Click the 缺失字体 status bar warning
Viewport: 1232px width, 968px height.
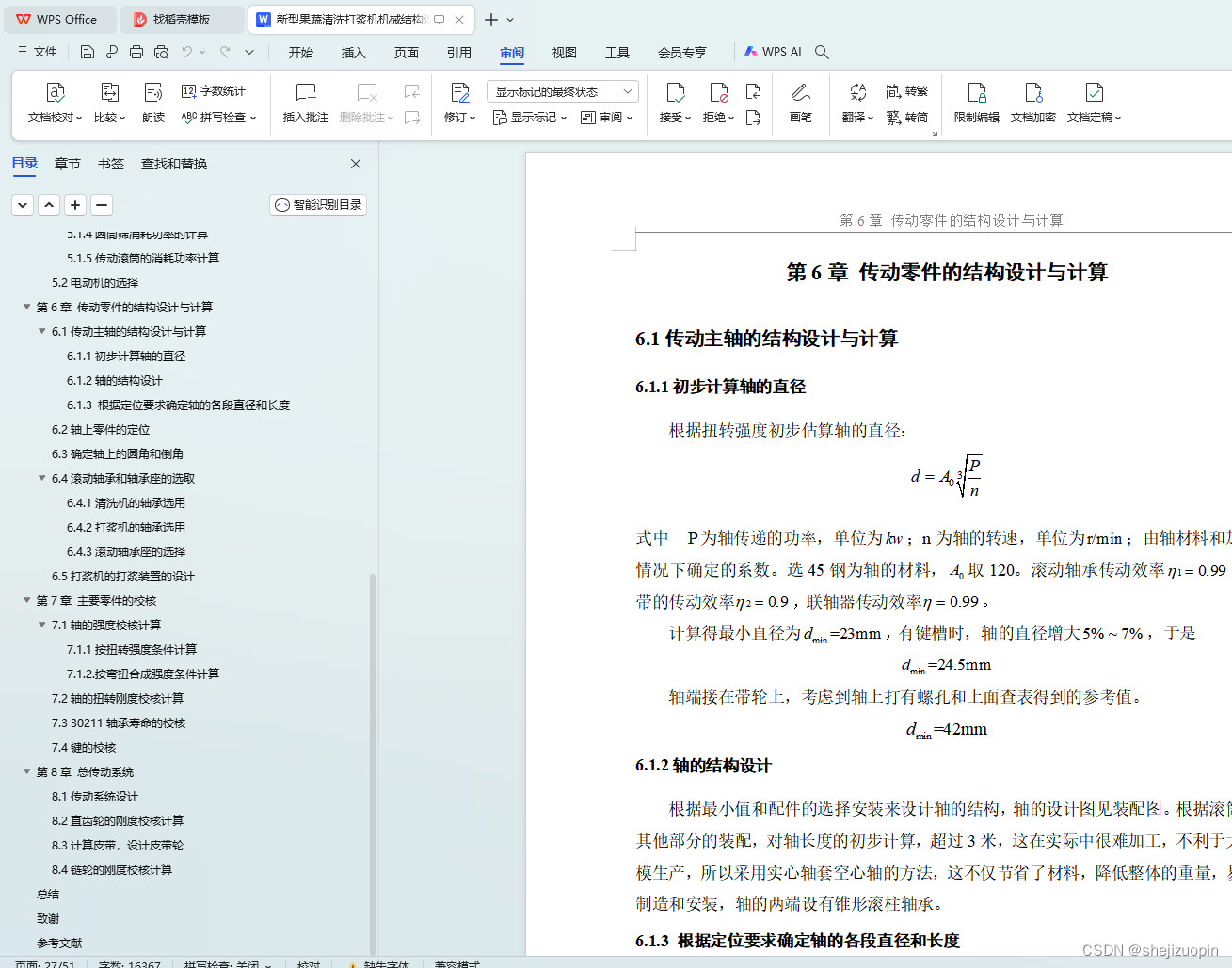[379, 963]
